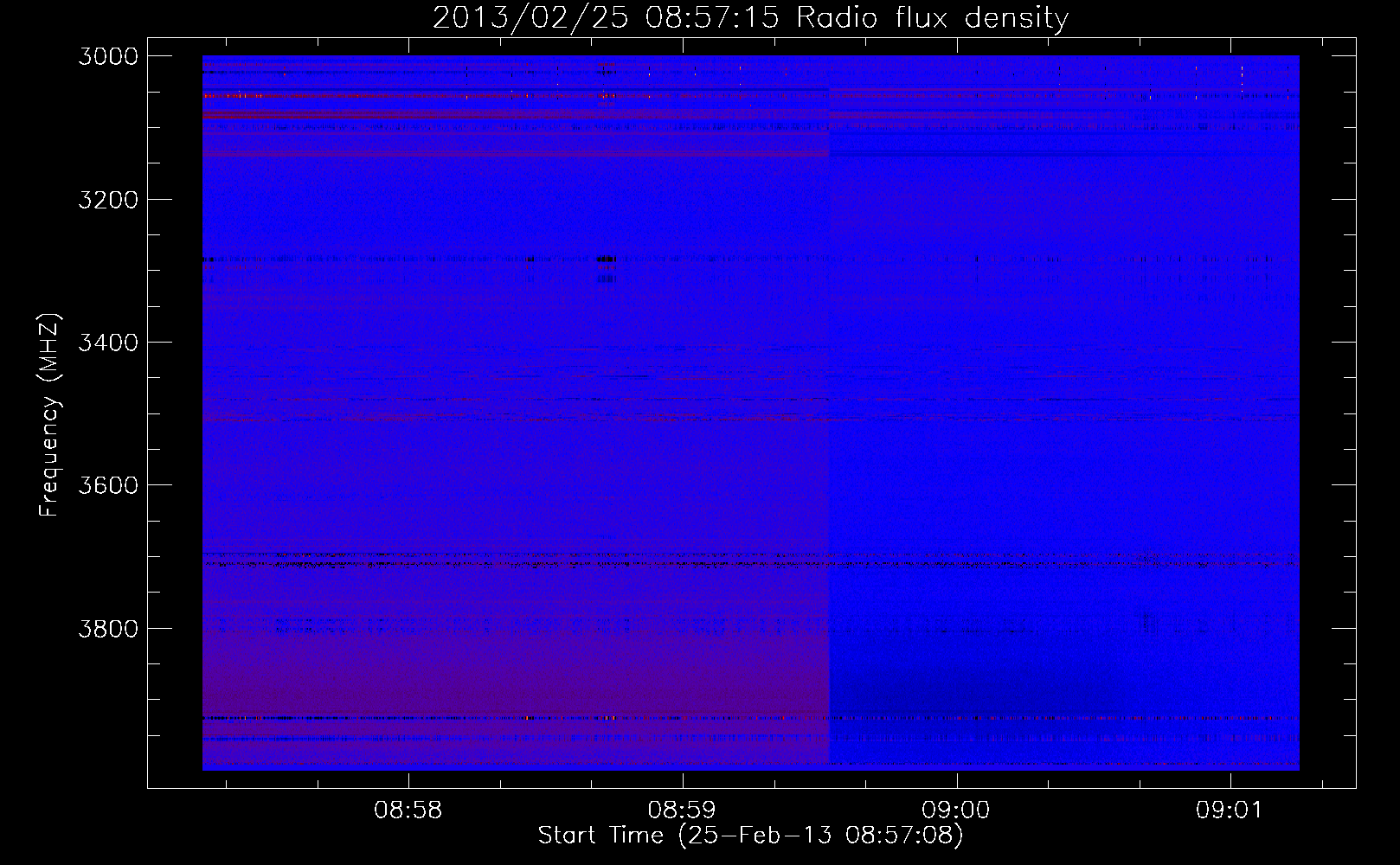Click the plot title '2013/02/25 08:57:15 Radio flux density'
Image resolution: width=1400 pixels, height=865 pixels.
(750, 18)
